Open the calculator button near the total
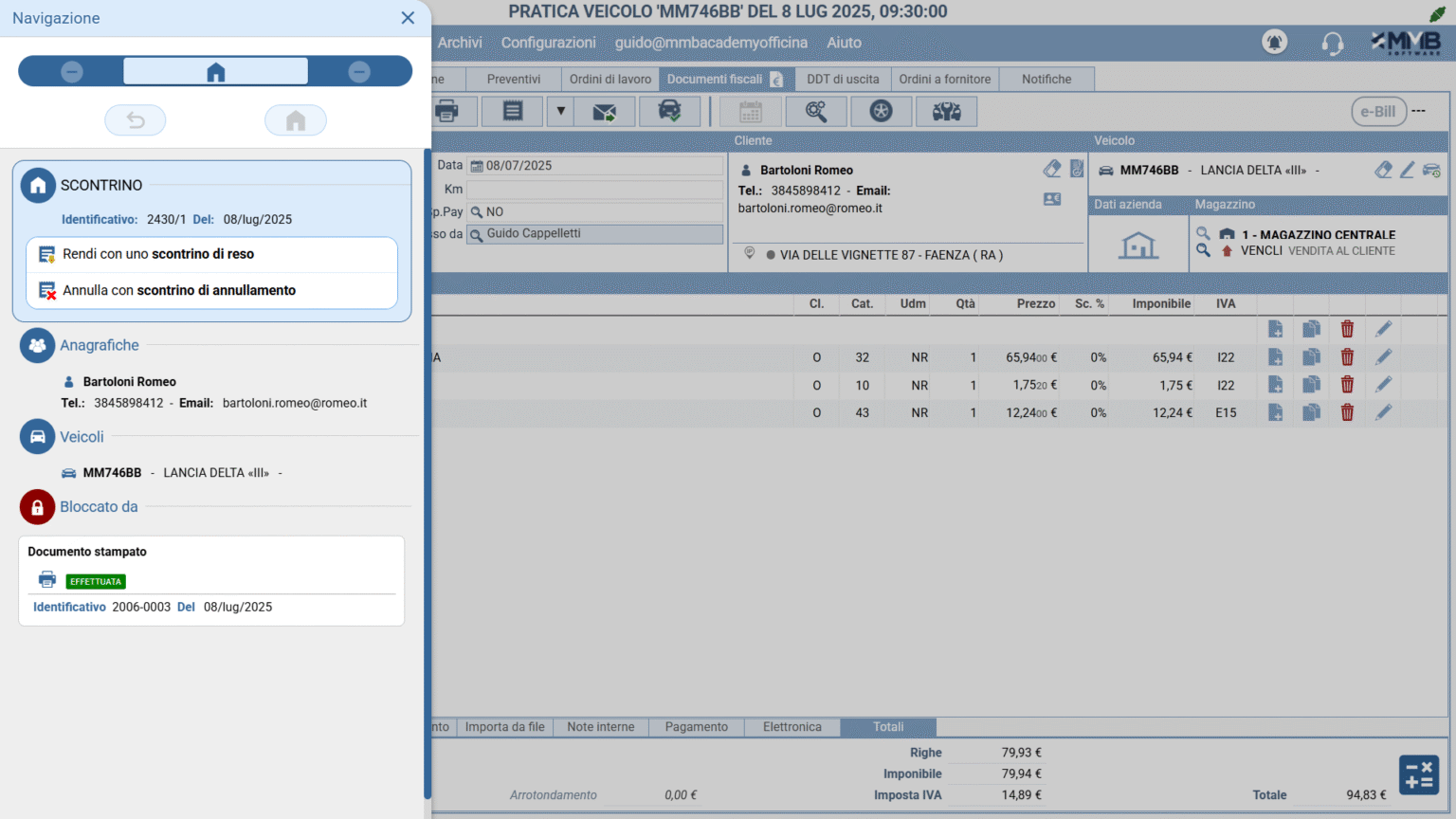Screen dimensions: 1456x819 pos(1418,774)
